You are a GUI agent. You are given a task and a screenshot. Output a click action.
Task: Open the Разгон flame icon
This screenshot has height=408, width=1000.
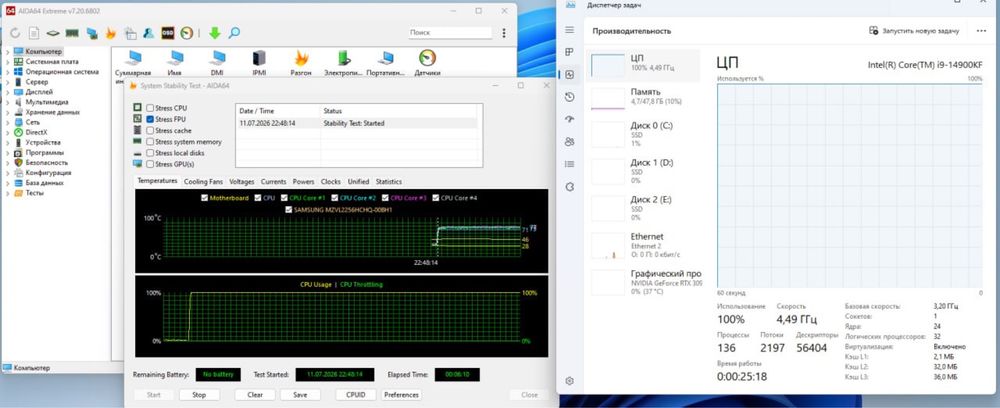(301, 64)
